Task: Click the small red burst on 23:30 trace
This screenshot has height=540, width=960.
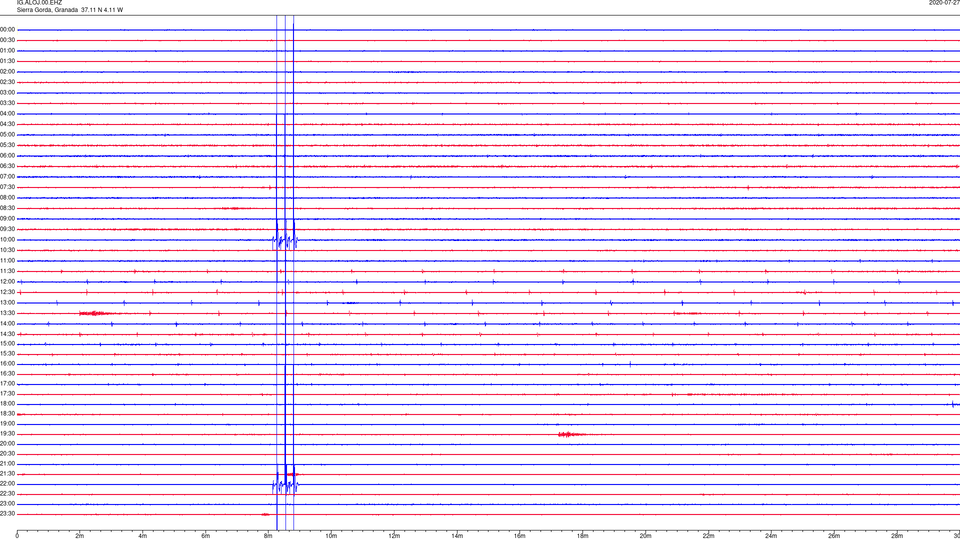Action: (x=265, y=514)
